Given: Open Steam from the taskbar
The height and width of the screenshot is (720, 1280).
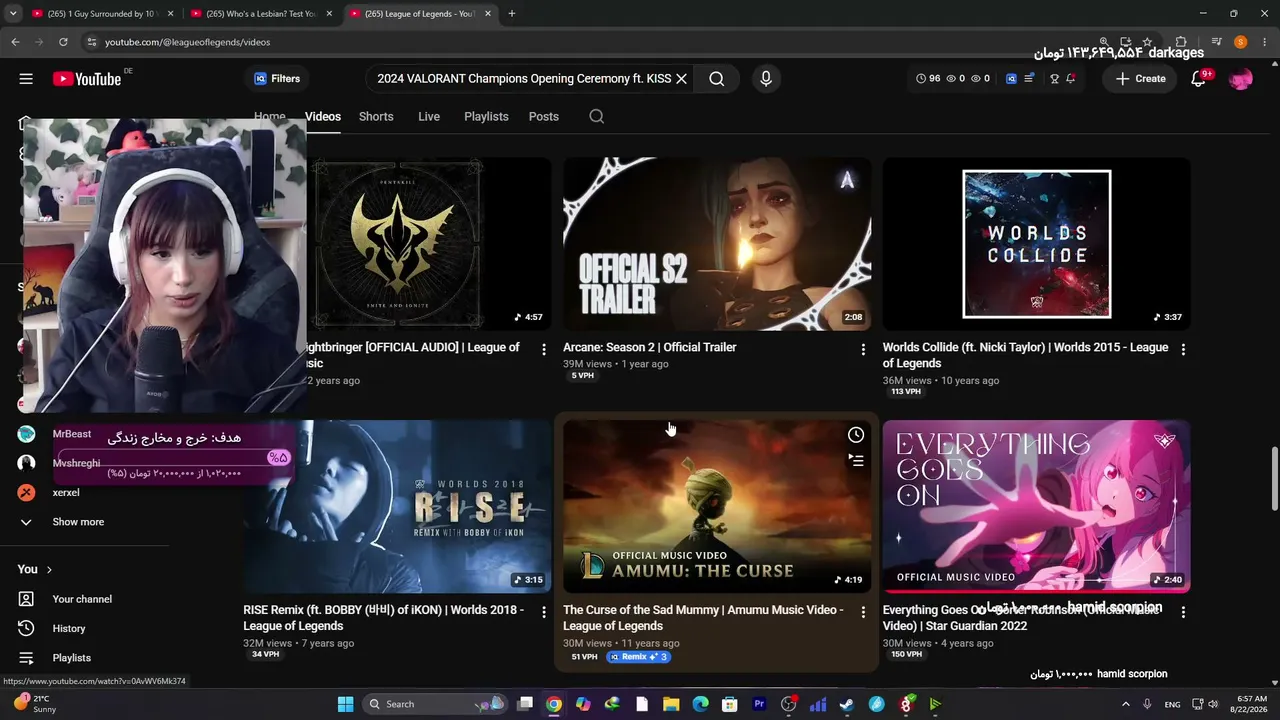Looking at the screenshot, I should [x=846, y=704].
